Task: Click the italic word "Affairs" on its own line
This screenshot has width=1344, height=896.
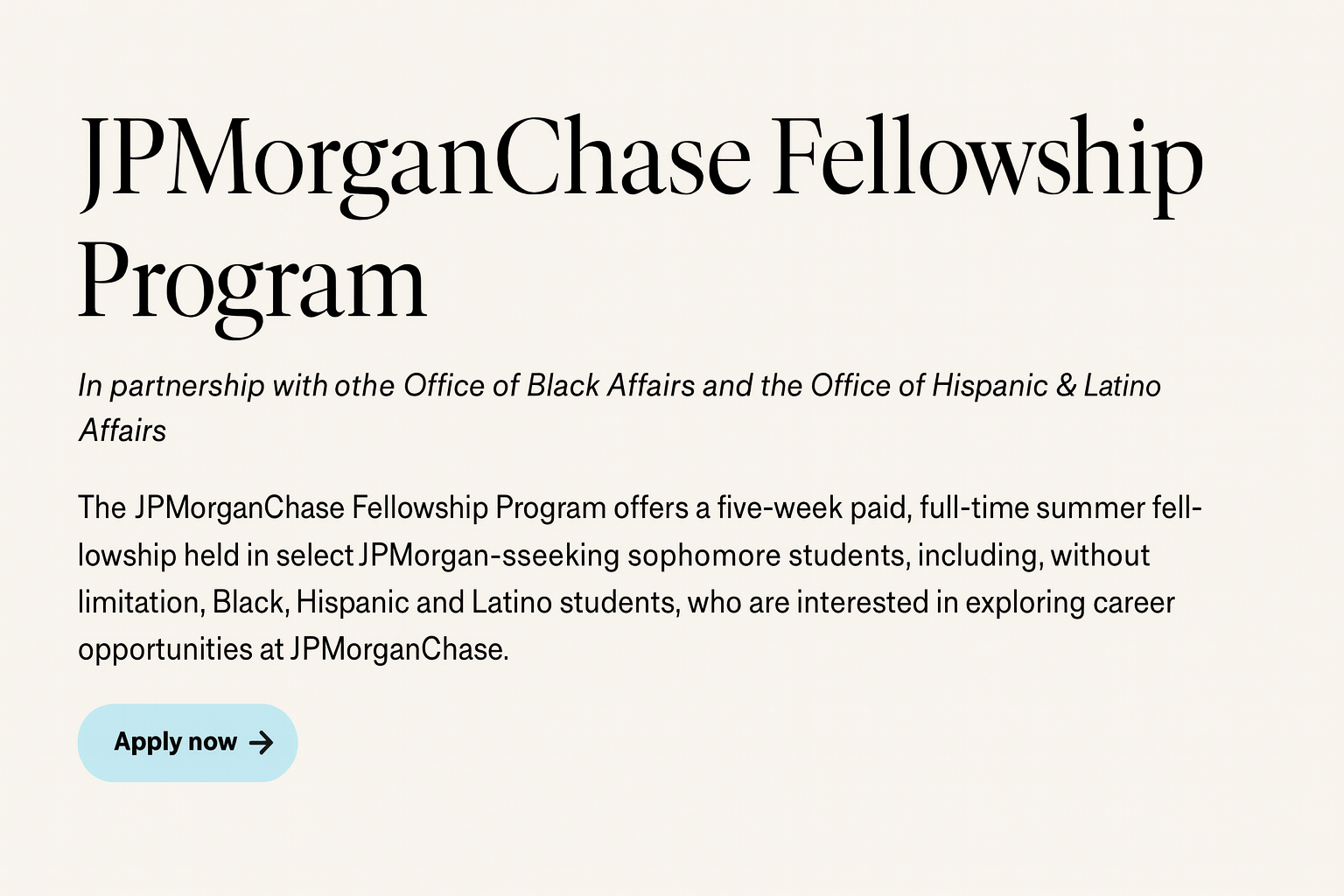Action: (122, 431)
